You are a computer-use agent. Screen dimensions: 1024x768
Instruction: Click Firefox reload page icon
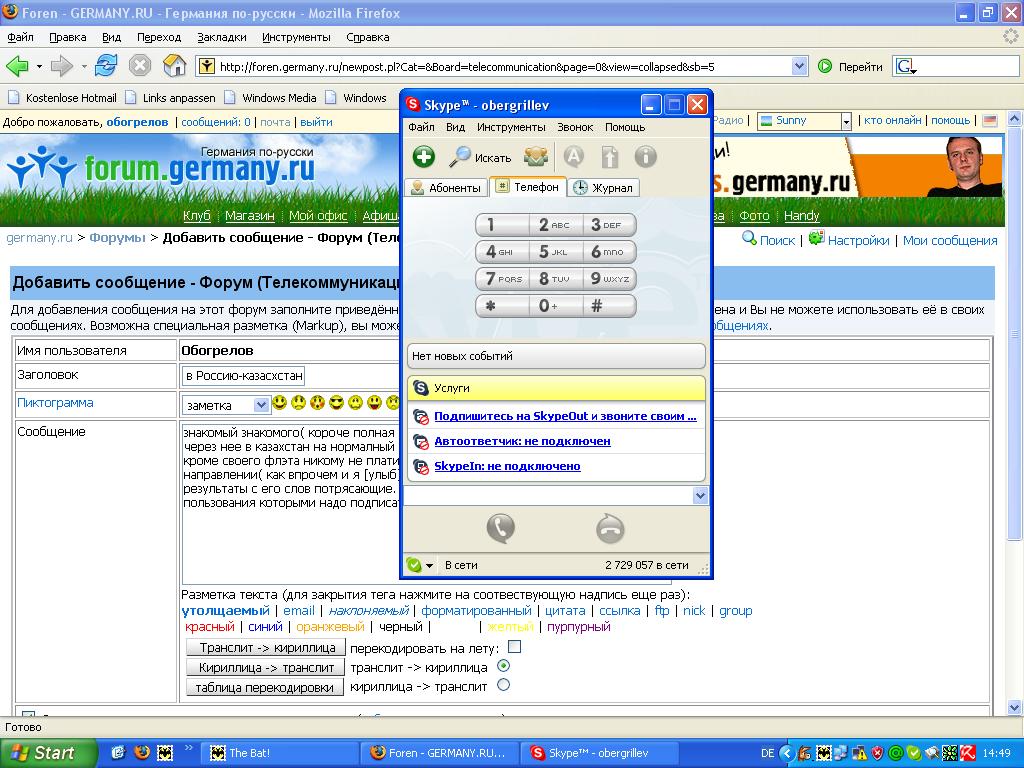pyautogui.click(x=106, y=66)
